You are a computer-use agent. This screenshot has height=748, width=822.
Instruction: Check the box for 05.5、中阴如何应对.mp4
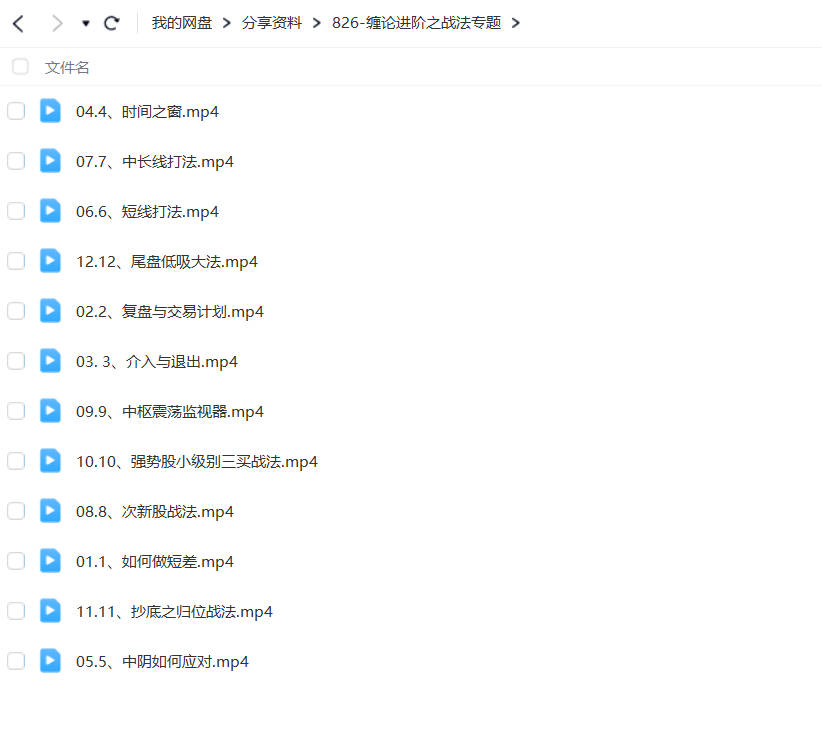16,660
